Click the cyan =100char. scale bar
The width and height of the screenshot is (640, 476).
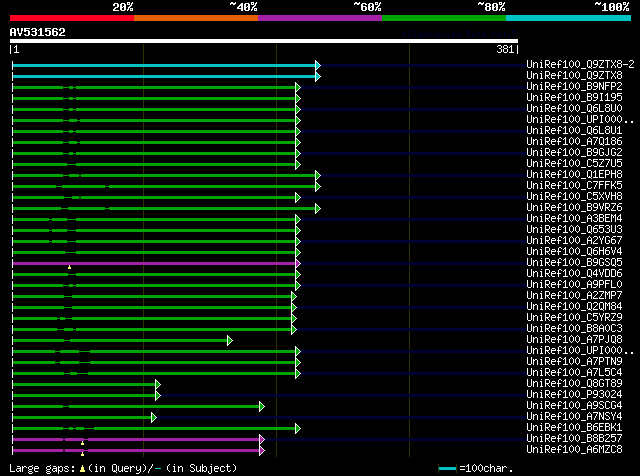[447, 469]
